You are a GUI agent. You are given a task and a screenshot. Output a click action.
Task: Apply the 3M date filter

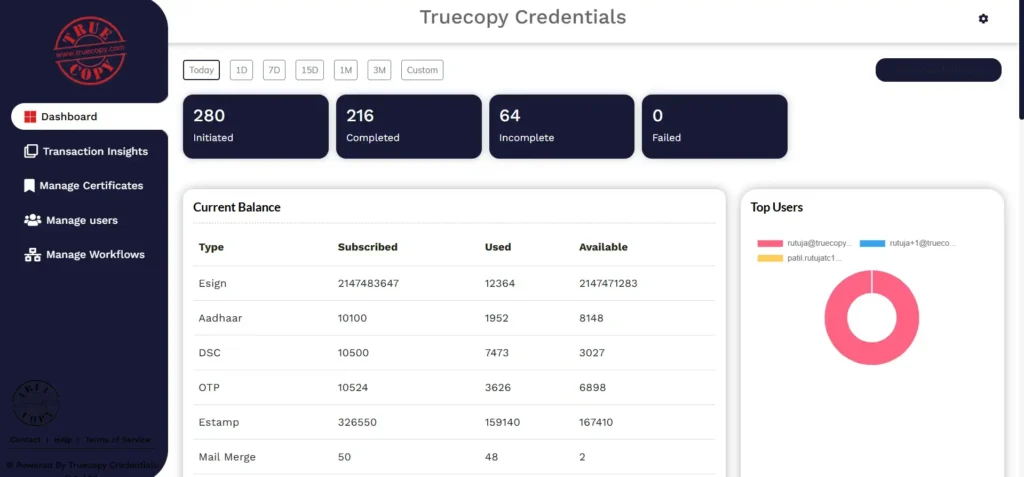click(x=379, y=70)
